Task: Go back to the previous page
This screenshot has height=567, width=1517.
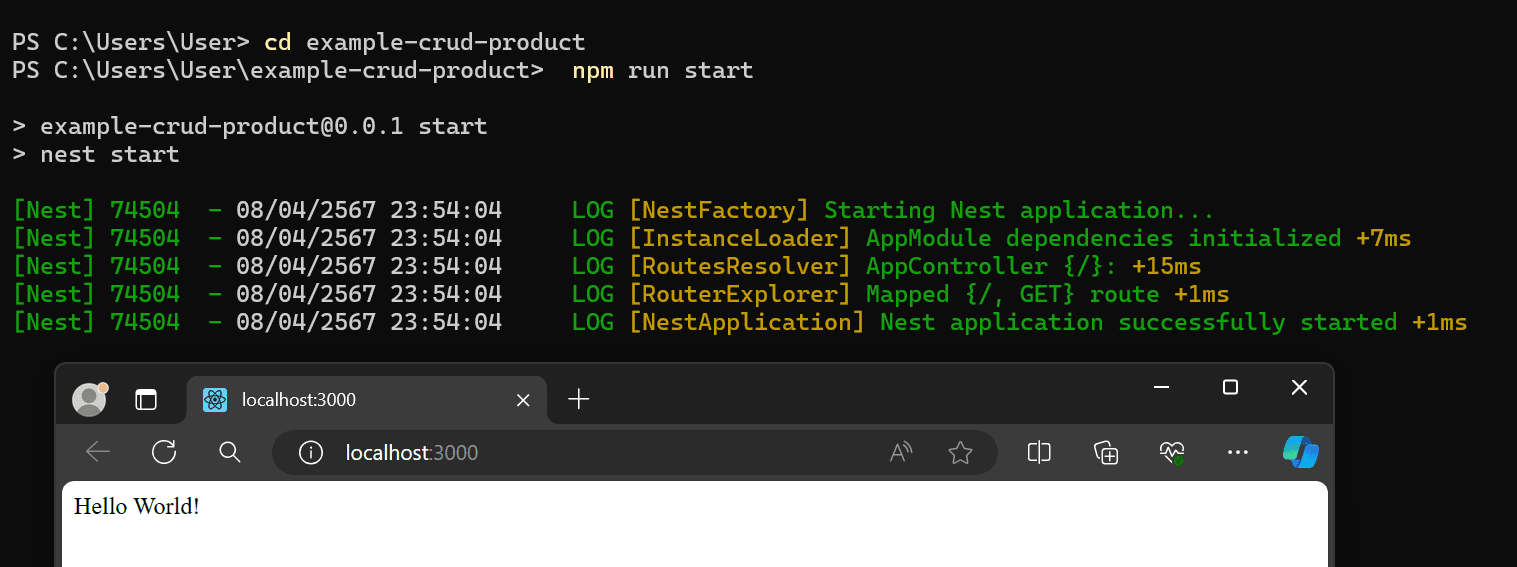Action: (98, 453)
